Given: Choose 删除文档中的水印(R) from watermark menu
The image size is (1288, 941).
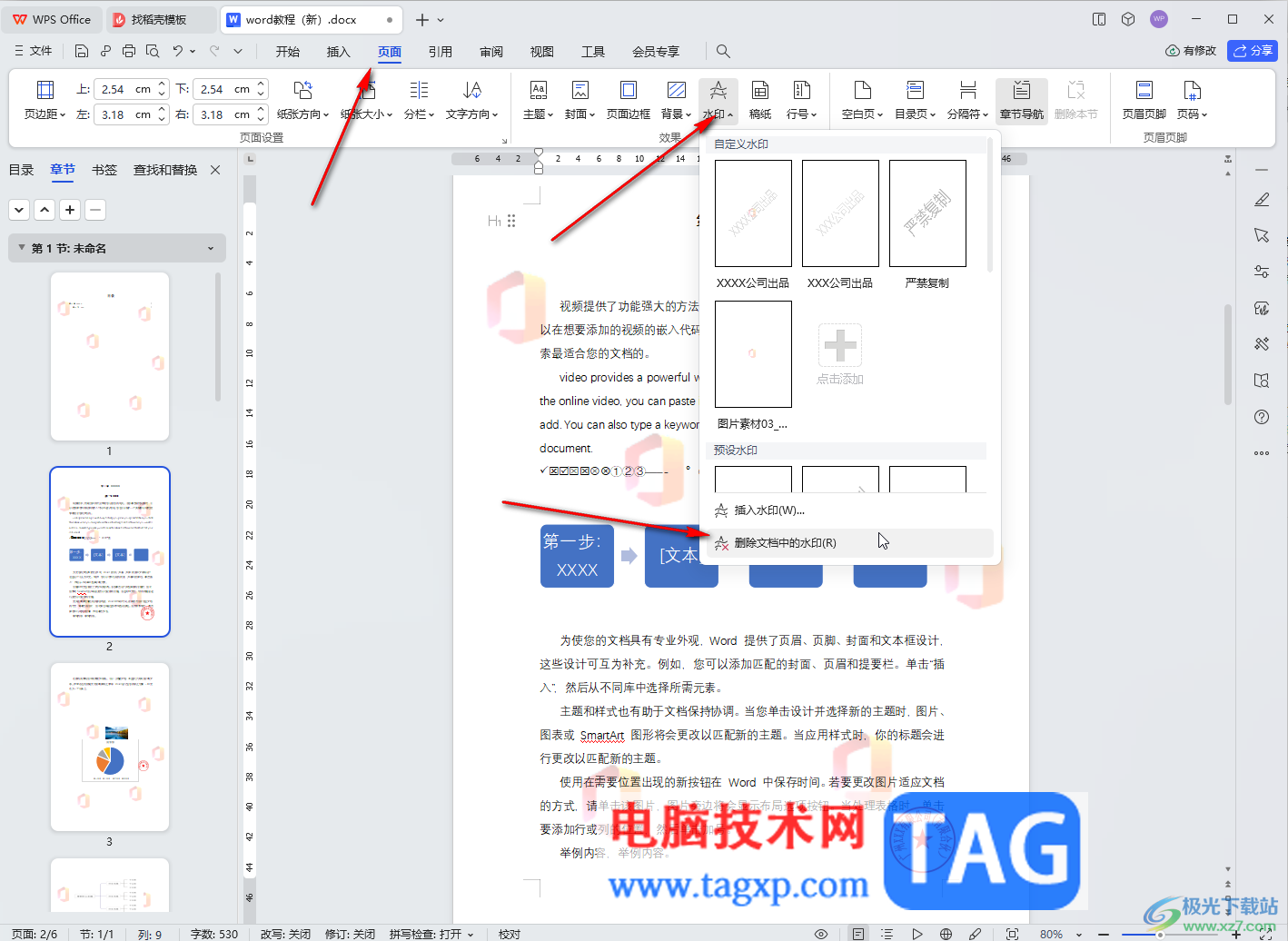Looking at the screenshot, I should point(850,543).
